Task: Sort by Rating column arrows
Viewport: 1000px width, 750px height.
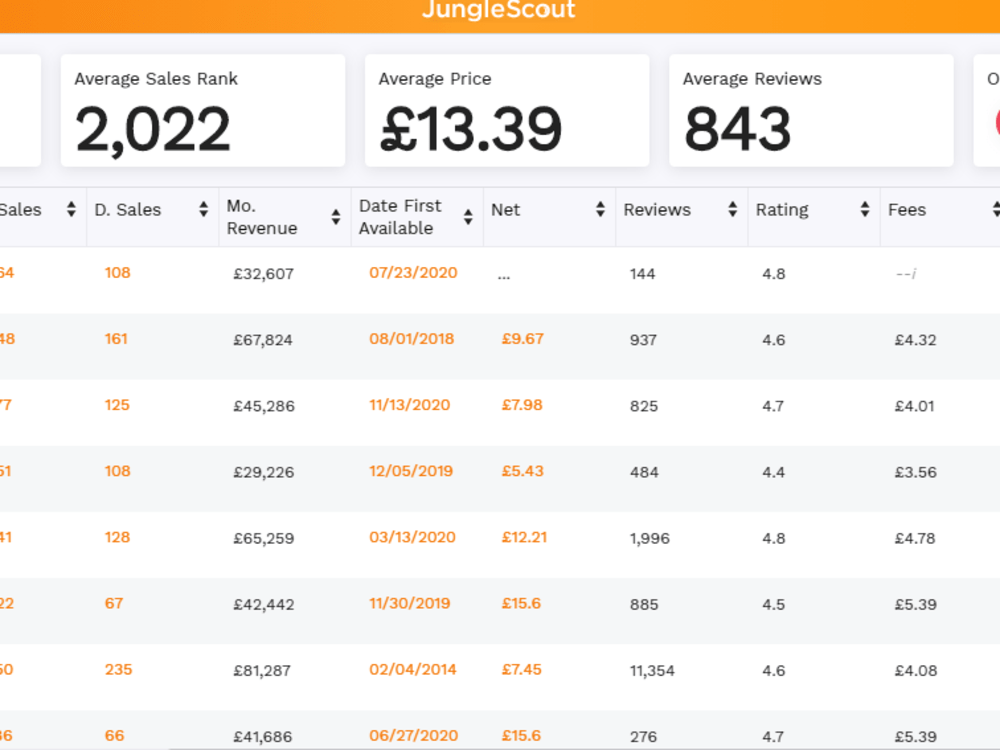Action: pyautogui.click(x=865, y=209)
